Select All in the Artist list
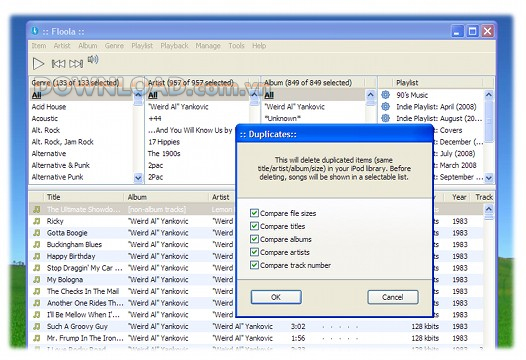526x360 pixels. [x=153, y=95]
